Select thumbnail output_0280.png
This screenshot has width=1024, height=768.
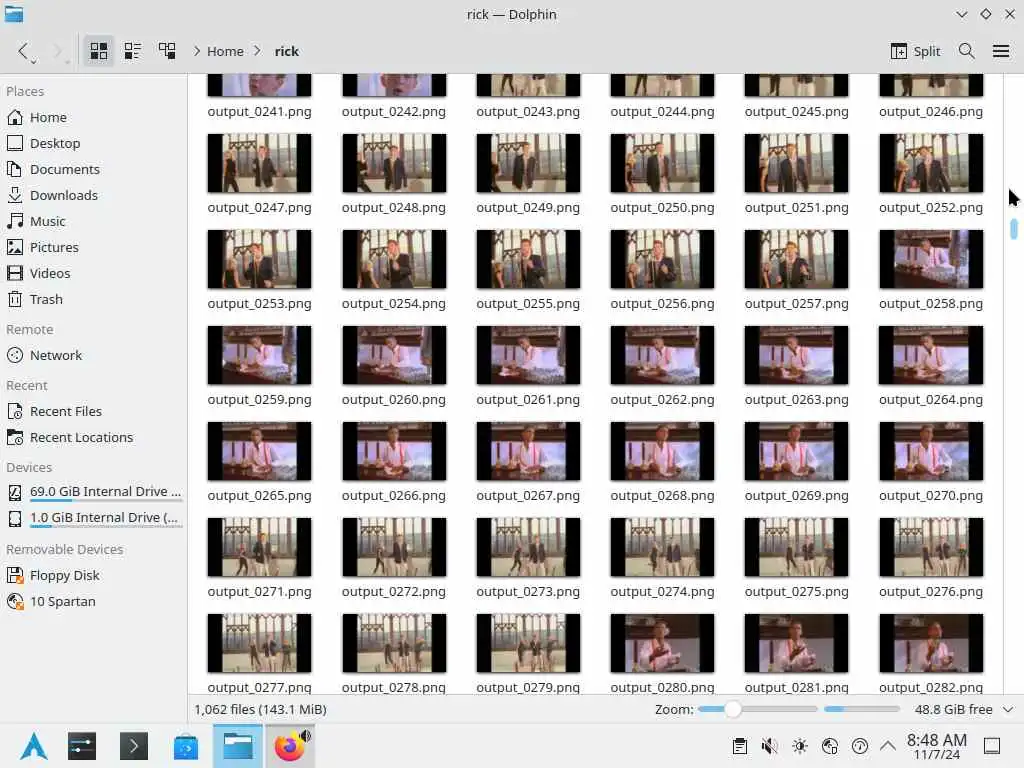662,643
